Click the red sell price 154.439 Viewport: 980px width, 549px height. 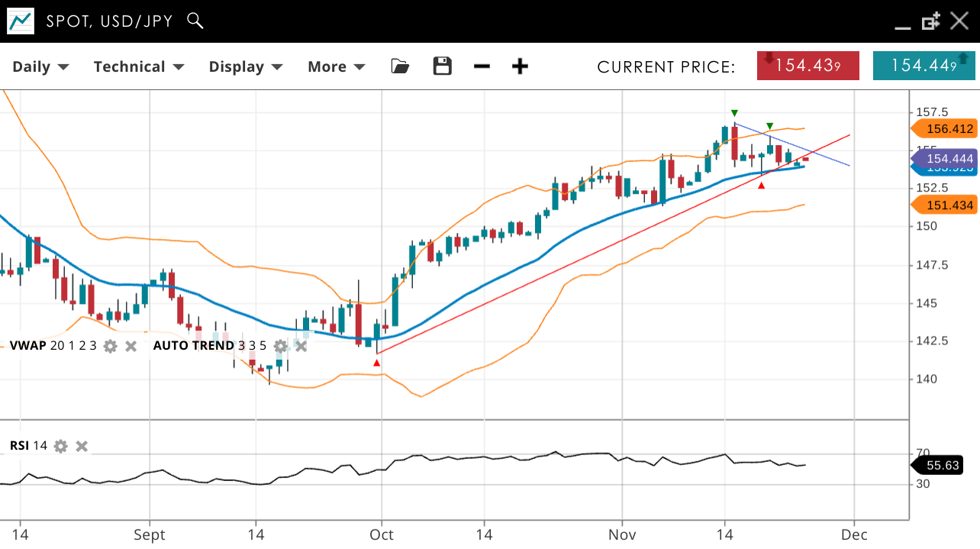(808, 66)
